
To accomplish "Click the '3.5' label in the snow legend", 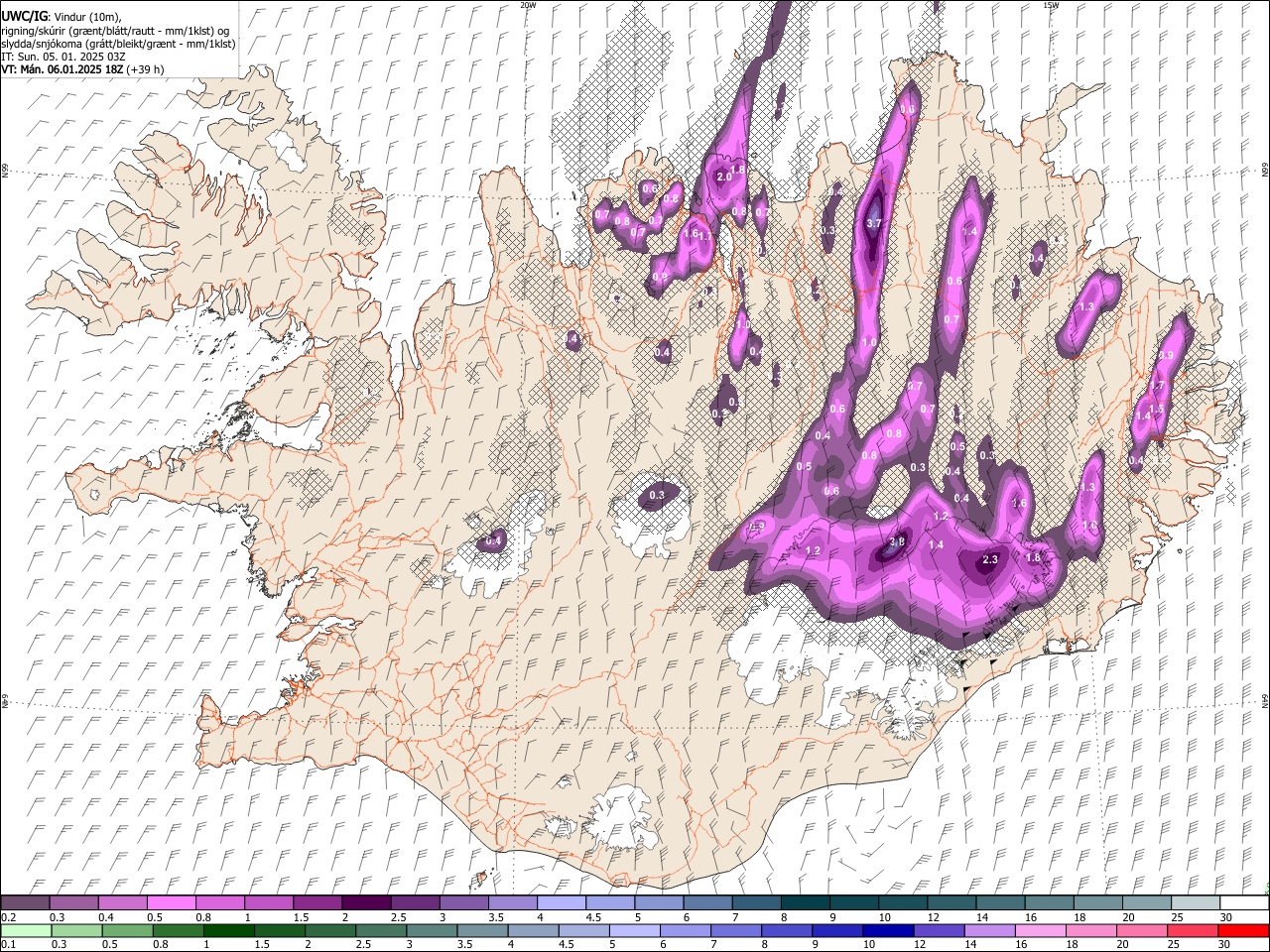I will click(x=495, y=917).
